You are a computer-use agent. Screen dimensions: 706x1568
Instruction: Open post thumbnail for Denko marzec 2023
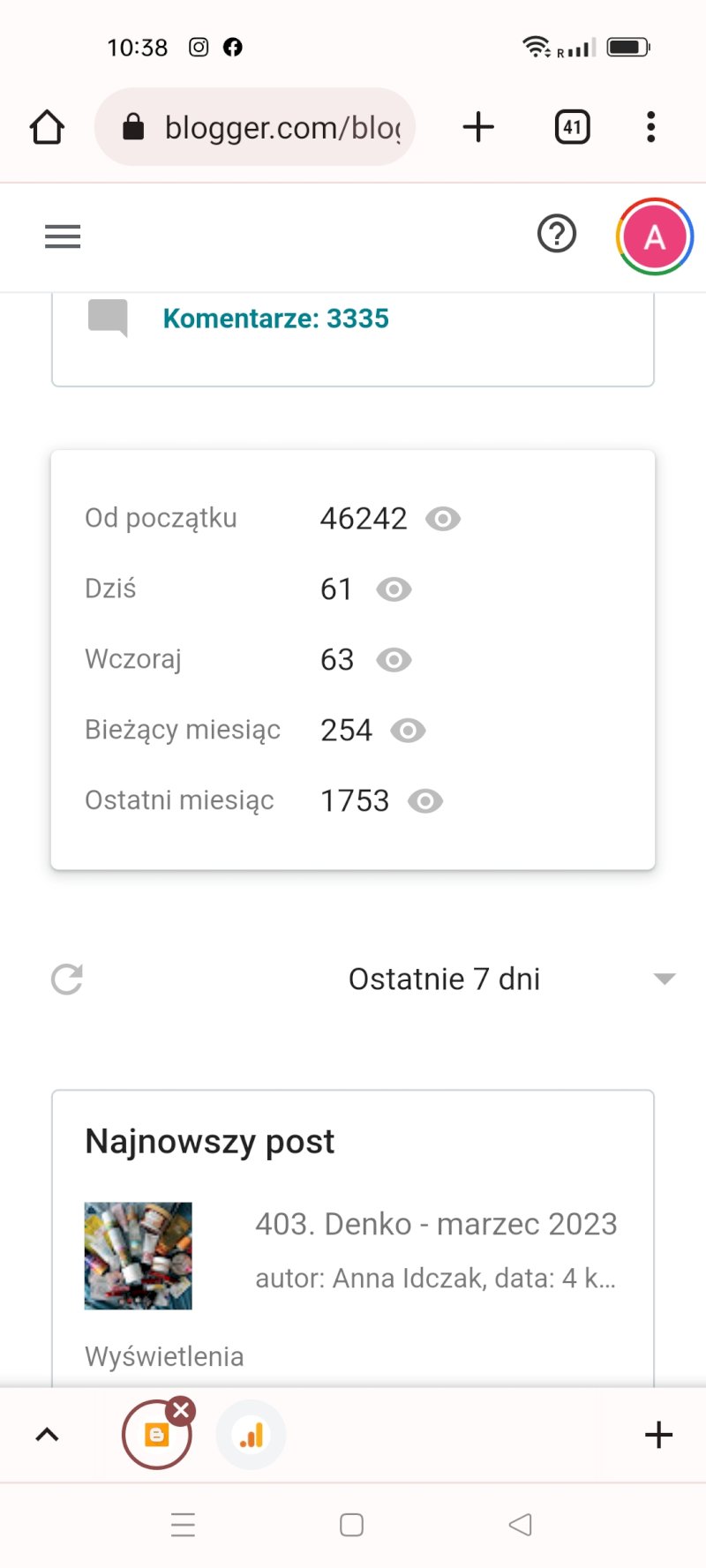point(139,1256)
